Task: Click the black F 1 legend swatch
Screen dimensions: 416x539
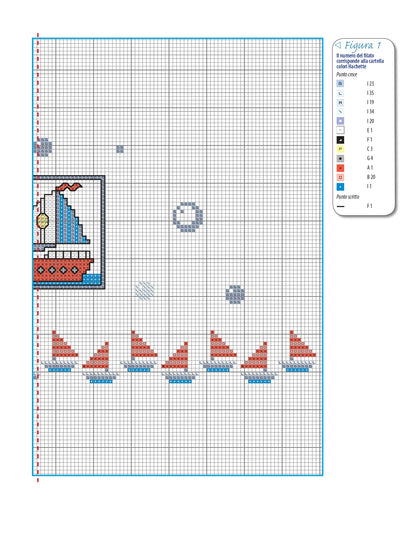Action: click(340, 140)
